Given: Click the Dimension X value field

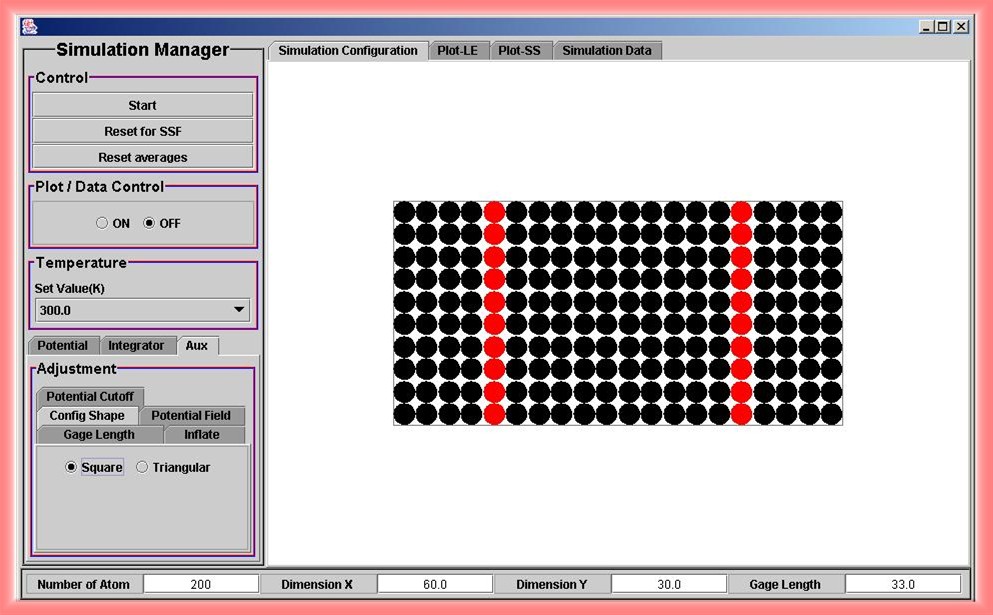Looking at the screenshot, I should click(x=435, y=585).
